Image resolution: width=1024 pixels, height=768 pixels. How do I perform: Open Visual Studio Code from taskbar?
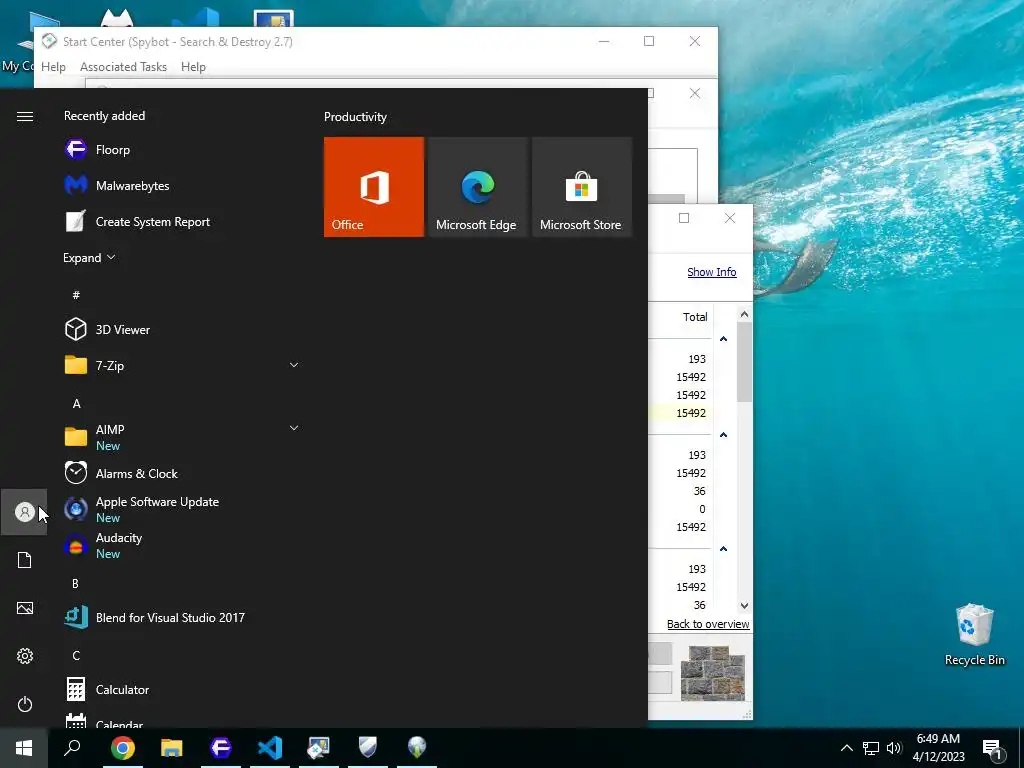[270, 747]
